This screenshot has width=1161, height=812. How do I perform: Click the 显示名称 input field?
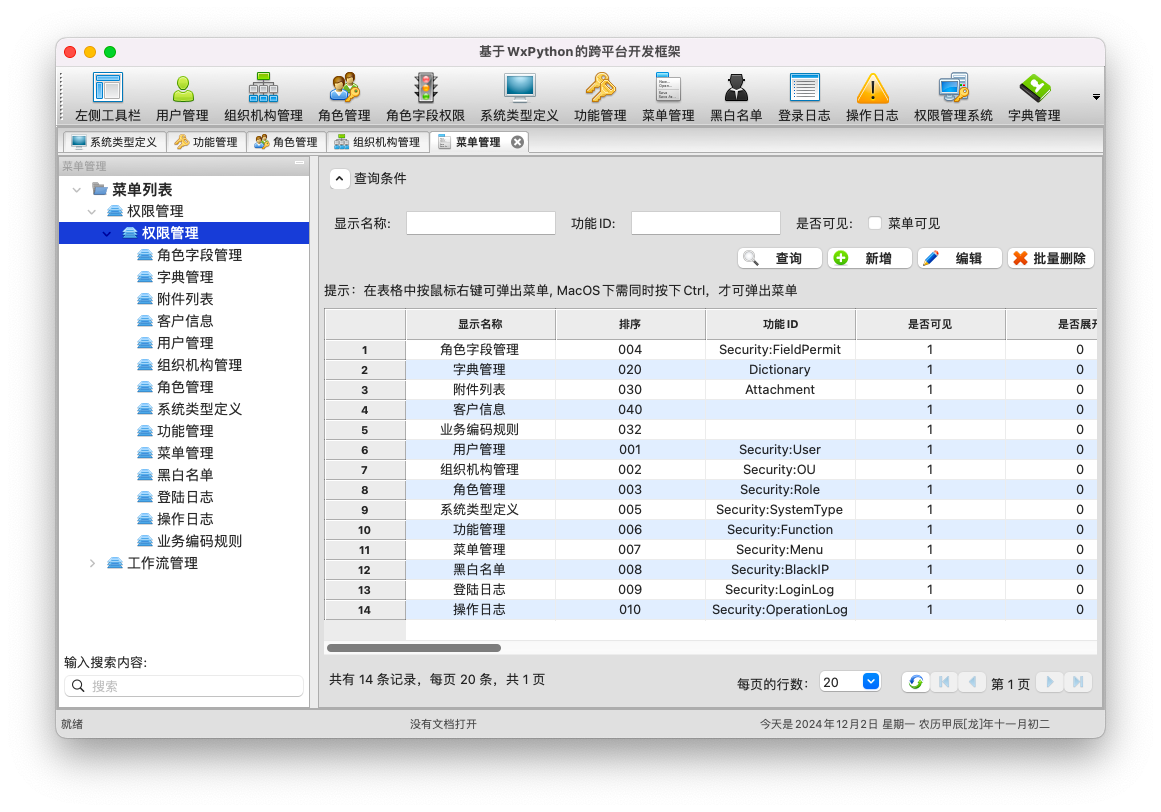click(480, 223)
